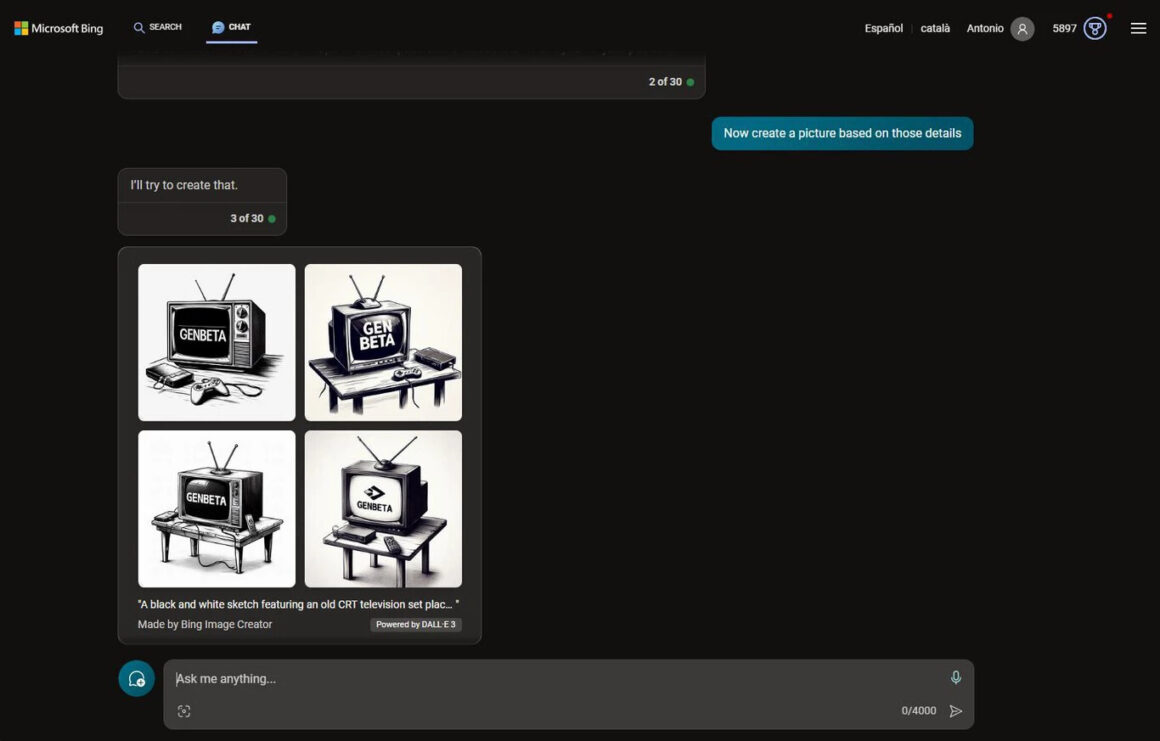Switch to the Chat tab
This screenshot has height=741, width=1160.
pos(232,28)
